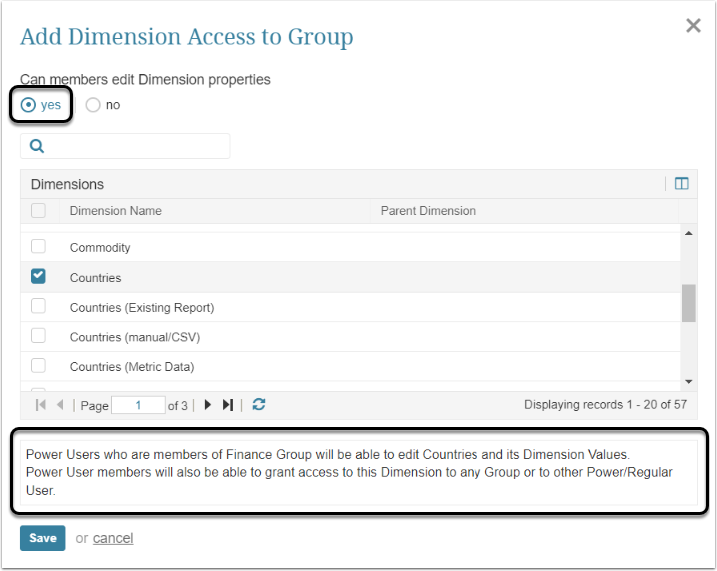Viewport: 717px width, 571px height.
Task: Check the Commodity dimension checkbox
Action: point(38,247)
